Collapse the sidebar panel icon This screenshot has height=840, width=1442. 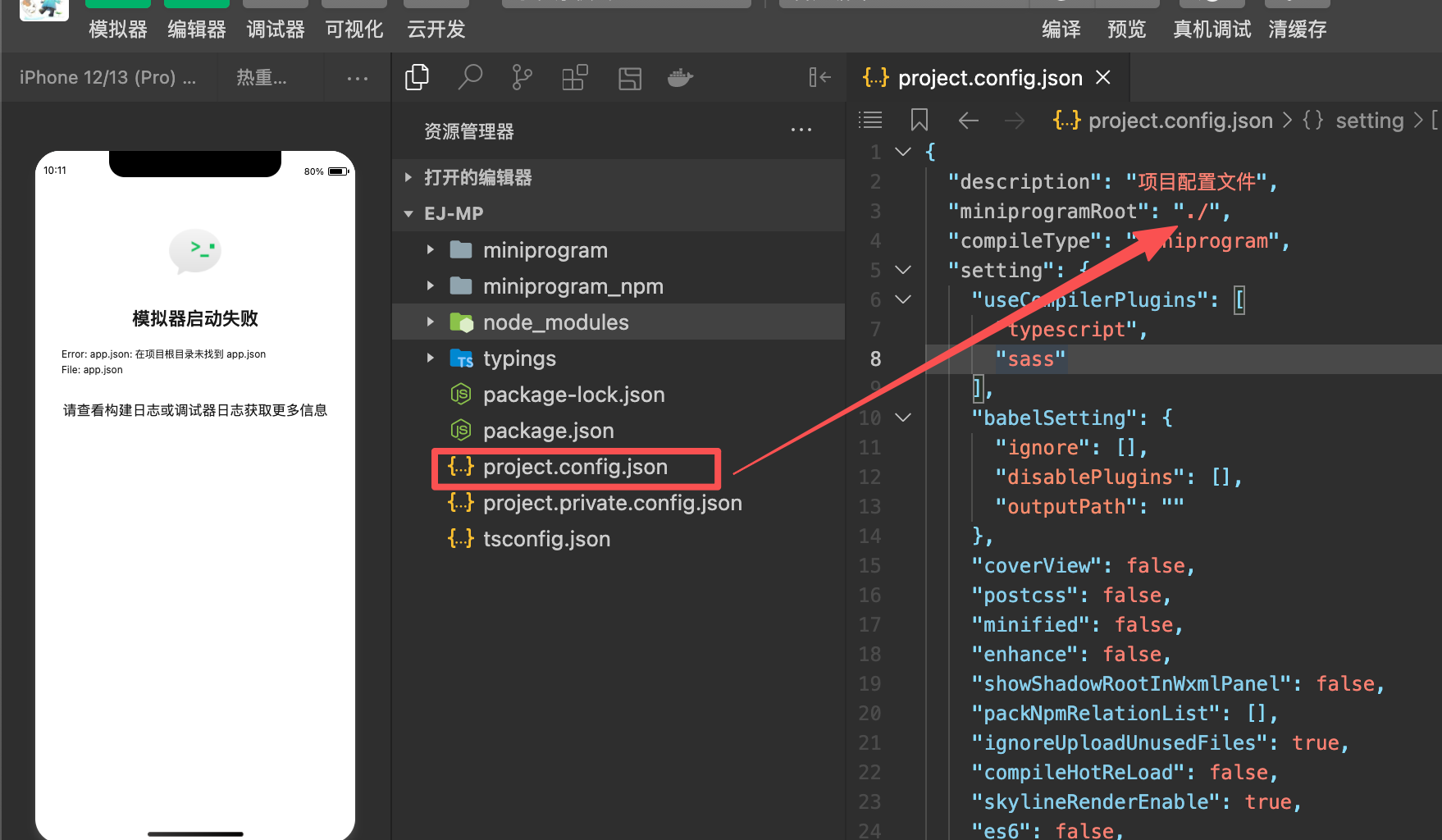819,77
